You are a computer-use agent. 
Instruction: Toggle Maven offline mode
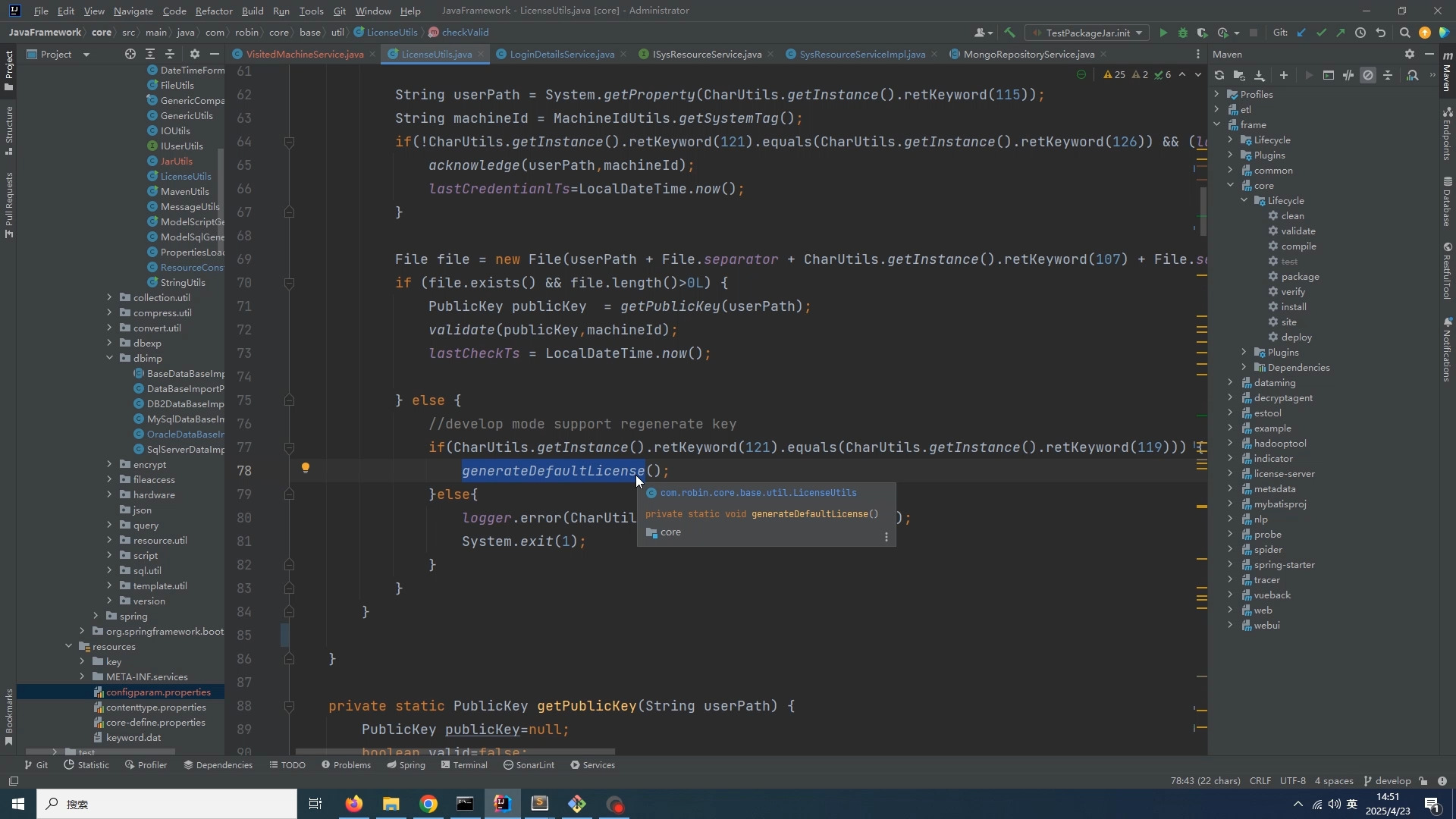click(x=1348, y=75)
